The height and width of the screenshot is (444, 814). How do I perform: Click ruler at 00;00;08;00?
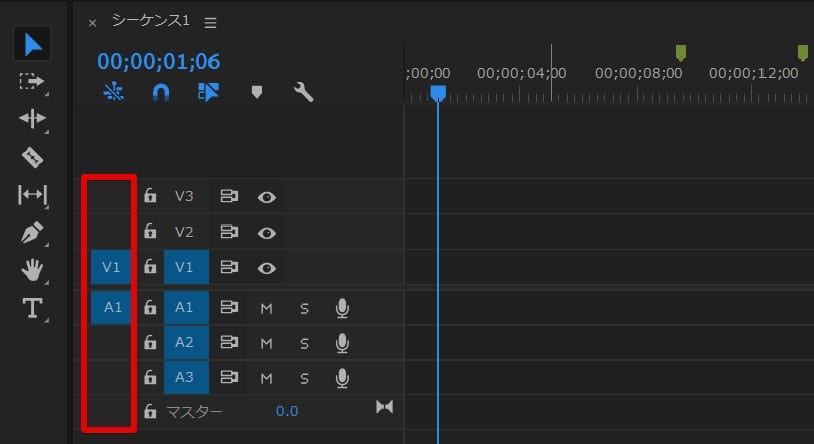(639, 73)
